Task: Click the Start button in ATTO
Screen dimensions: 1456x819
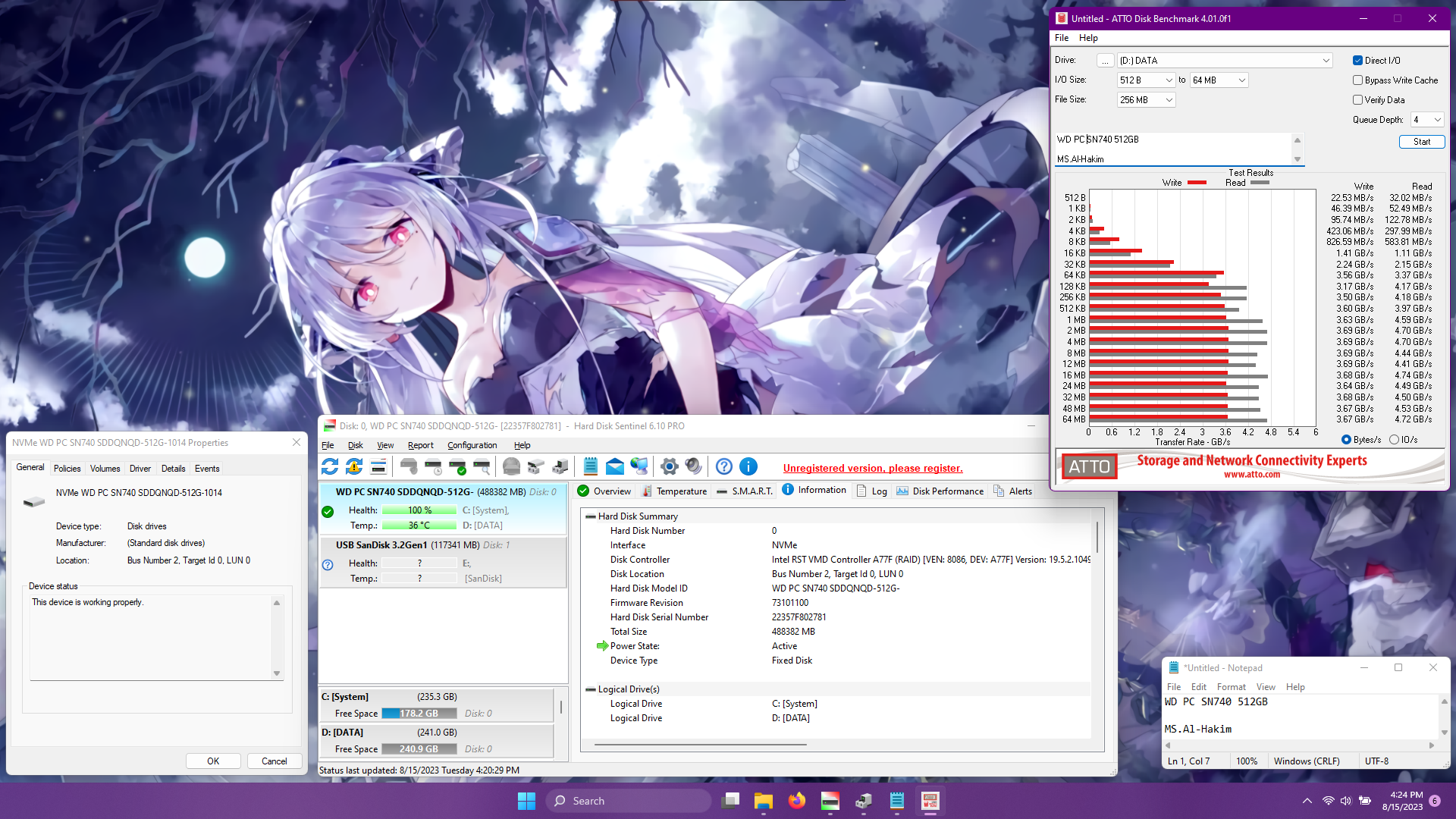Action: point(1422,142)
